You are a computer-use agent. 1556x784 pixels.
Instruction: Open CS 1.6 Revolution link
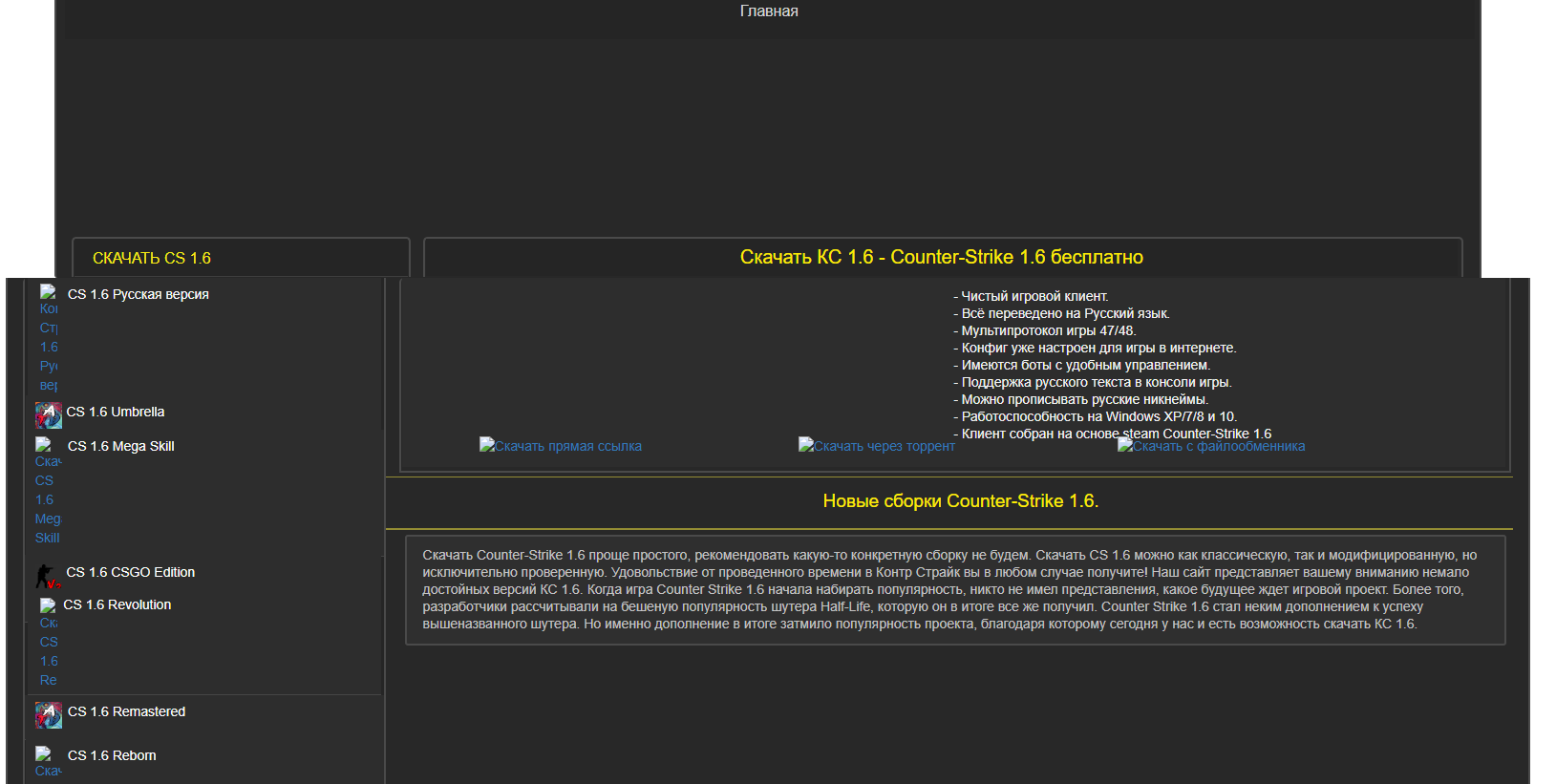click(x=117, y=604)
